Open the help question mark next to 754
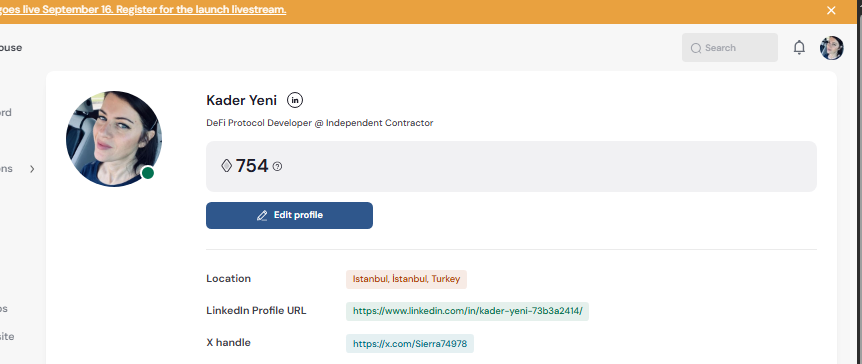Viewport: 862px width, 364px height. (278, 167)
